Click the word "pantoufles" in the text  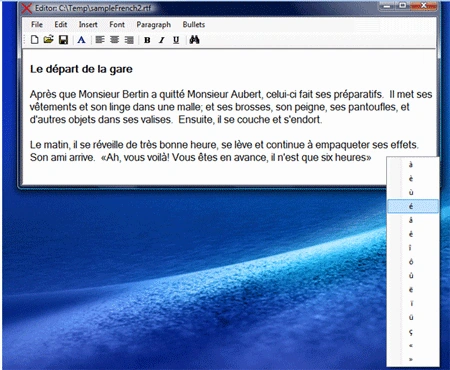pyautogui.click(x=373, y=107)
